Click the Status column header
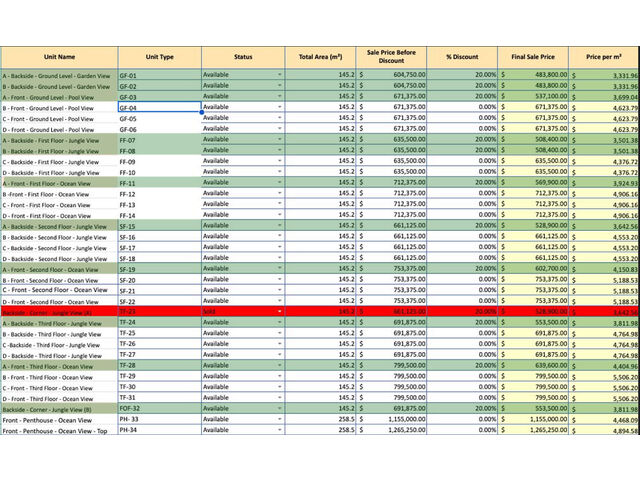 point(243,57)
